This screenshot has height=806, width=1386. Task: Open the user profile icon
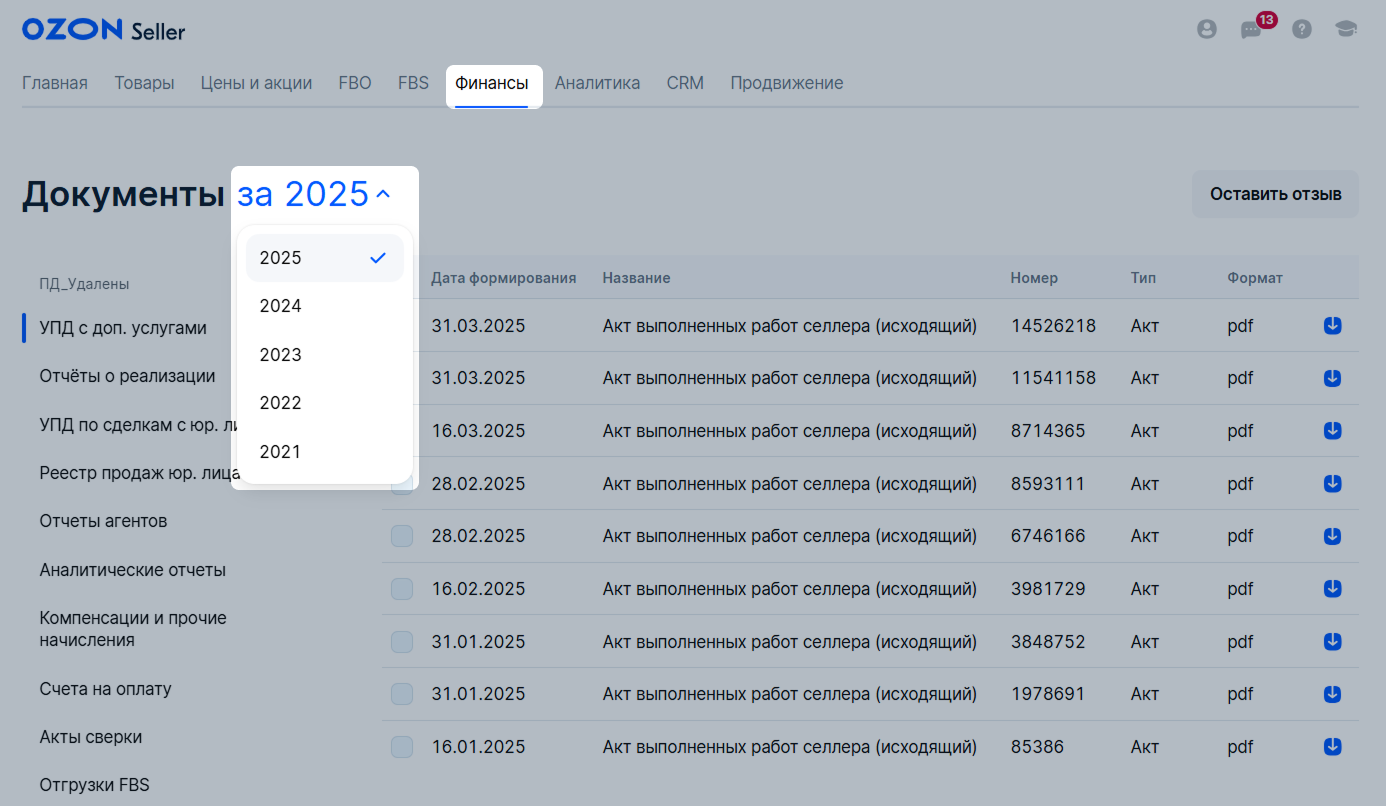[1207, 29]
